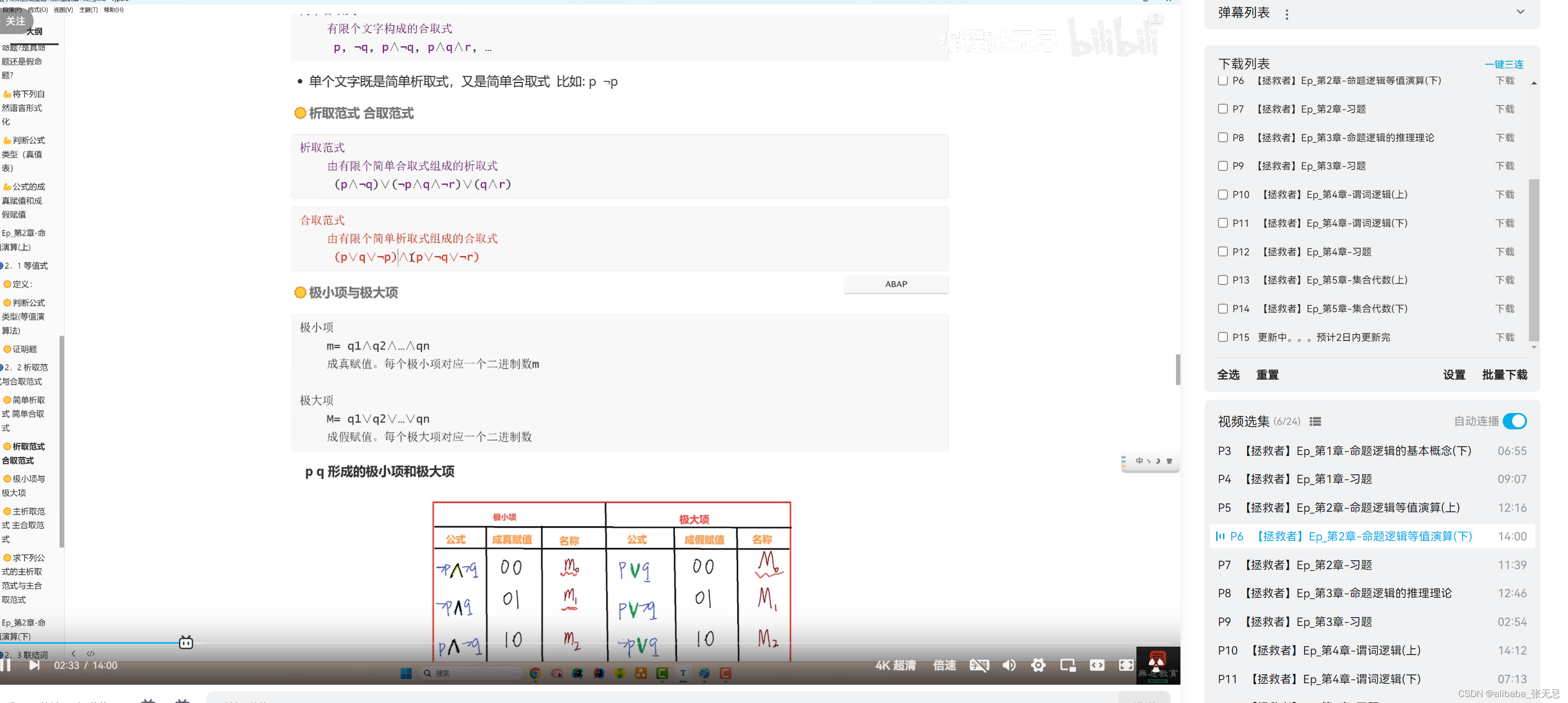Open the video player settings gear

point(1038,665)
